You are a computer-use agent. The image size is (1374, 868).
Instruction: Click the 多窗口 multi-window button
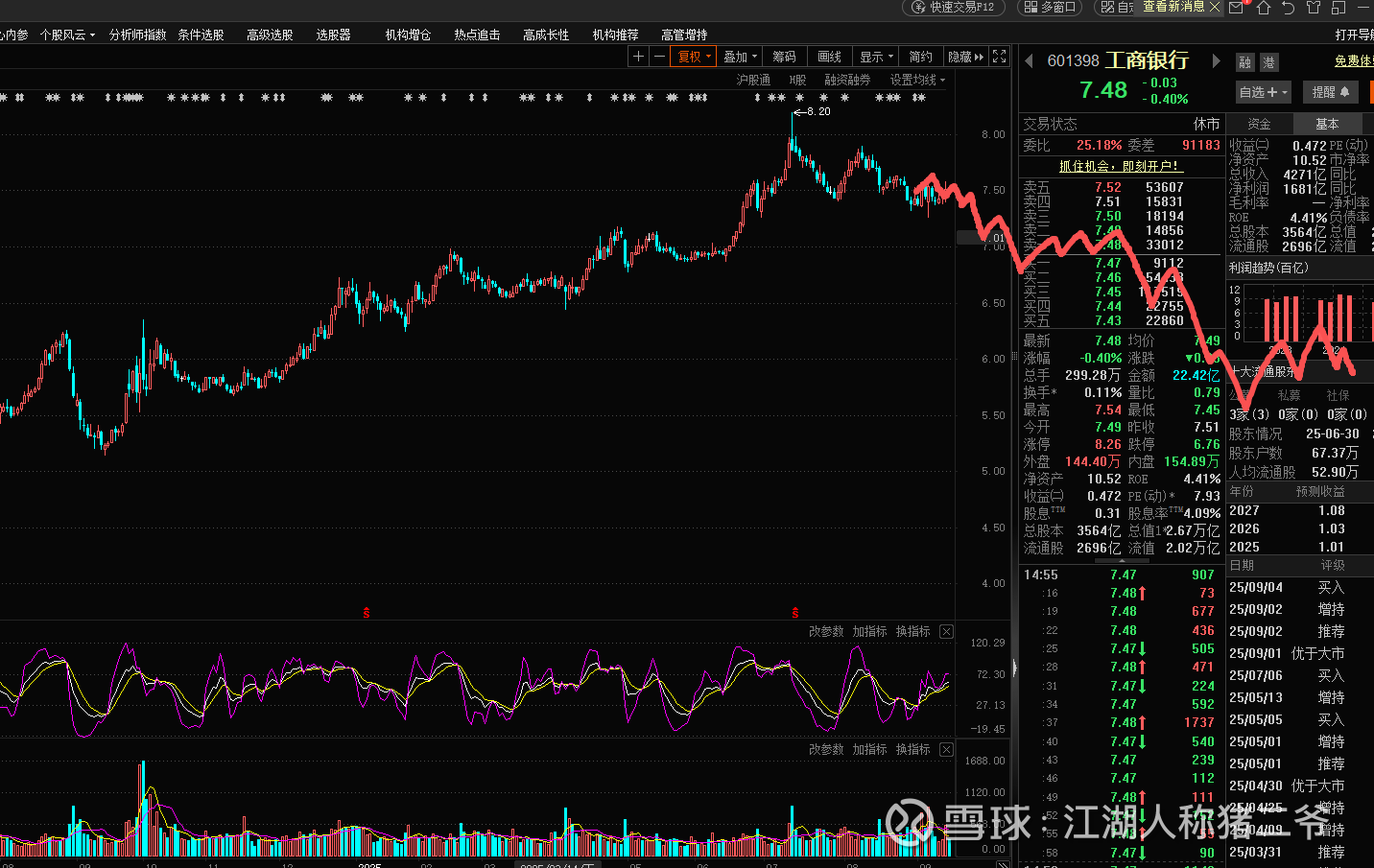tap(1051, 7)
